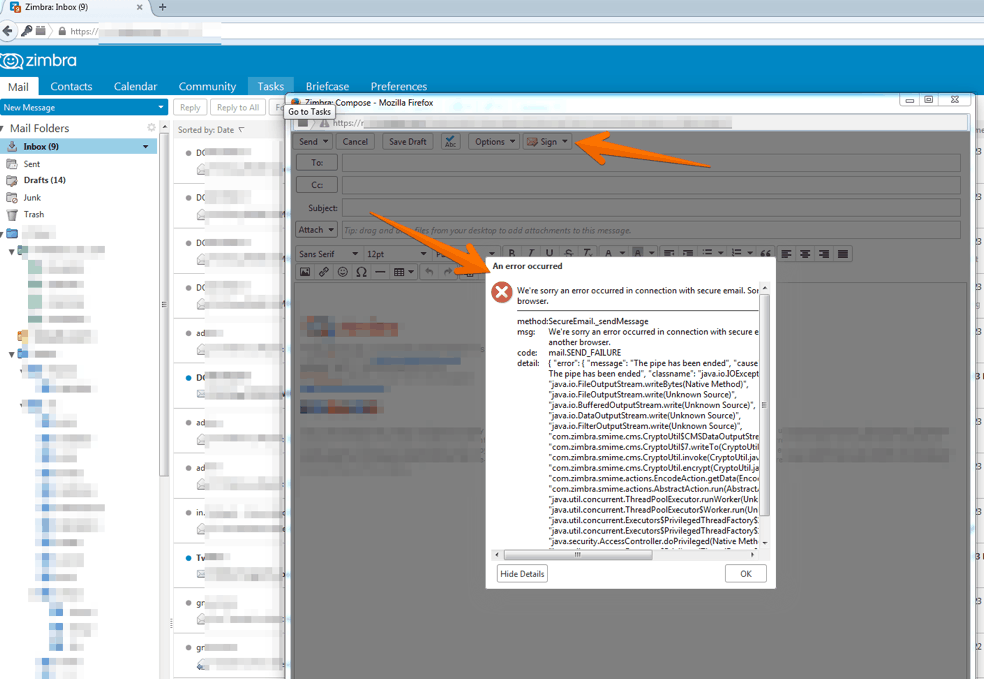This screenshot has height=679, width=984.
Task: Switch to the Calendar tab
Action: pyautogui.click(x=135, y=87)
